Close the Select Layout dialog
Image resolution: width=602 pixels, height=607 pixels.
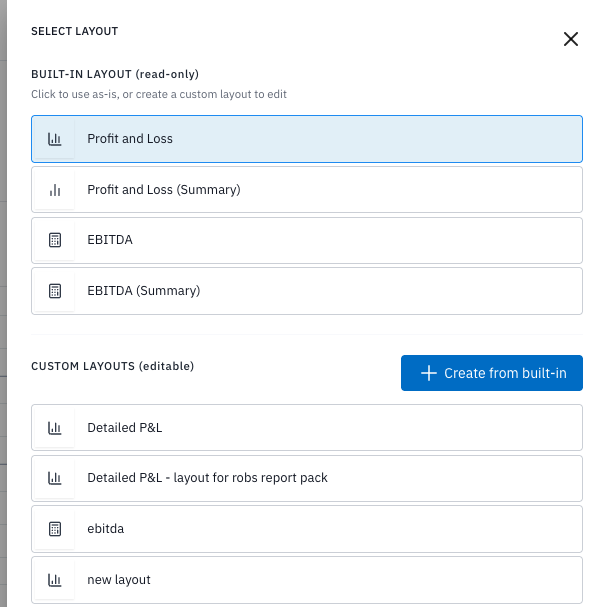tap(571, 40)
